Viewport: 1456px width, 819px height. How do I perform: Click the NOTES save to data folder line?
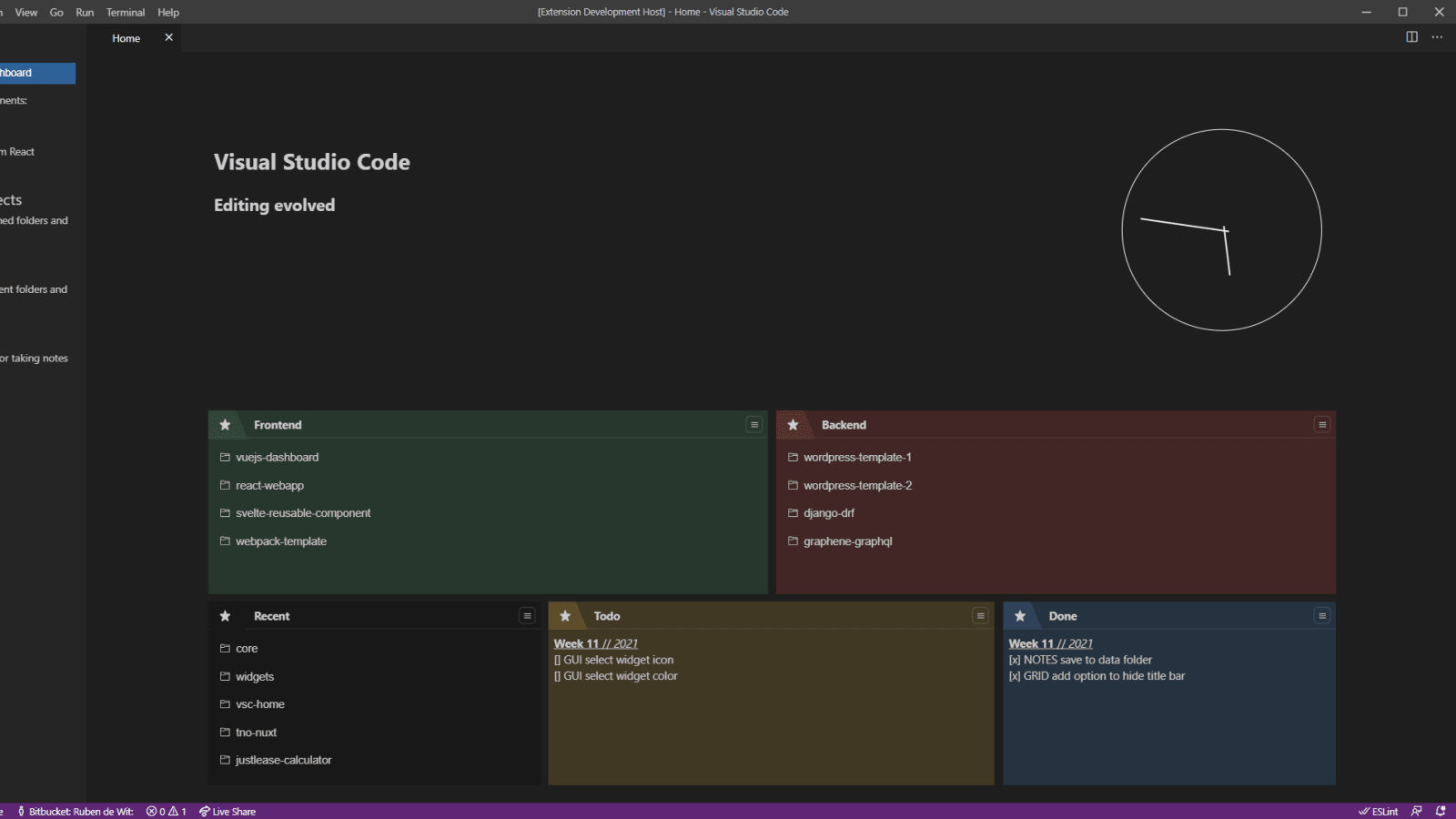[x=1080, y=660]
